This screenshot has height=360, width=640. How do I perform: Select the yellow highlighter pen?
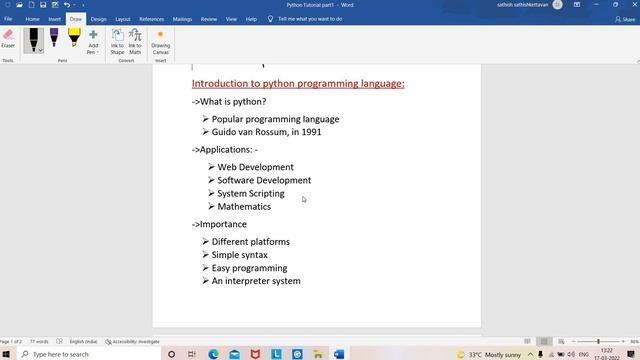(x=74, y=38)
